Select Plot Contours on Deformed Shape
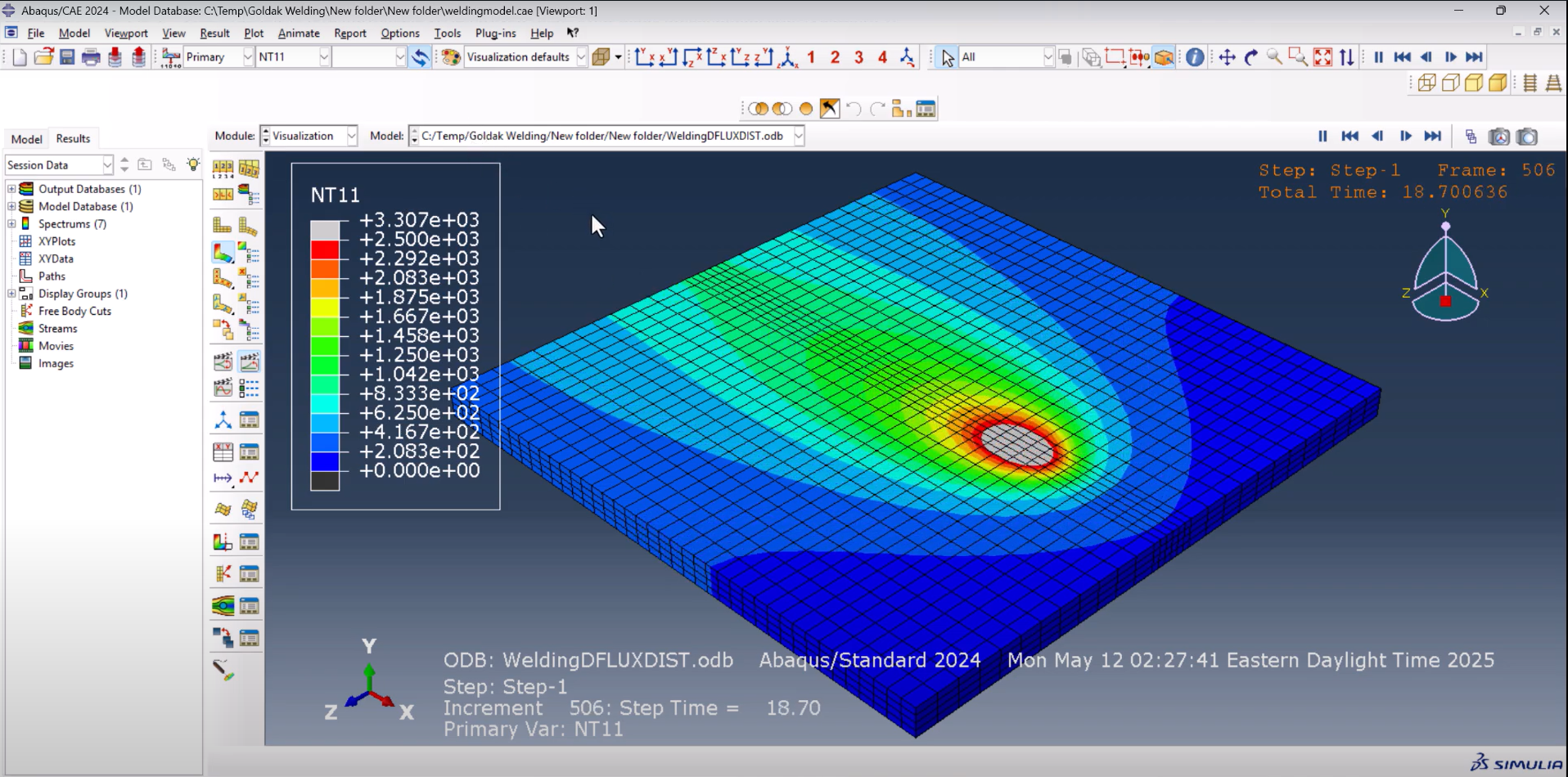Screen dimensions: 1568x777 [x=222, y=251]
